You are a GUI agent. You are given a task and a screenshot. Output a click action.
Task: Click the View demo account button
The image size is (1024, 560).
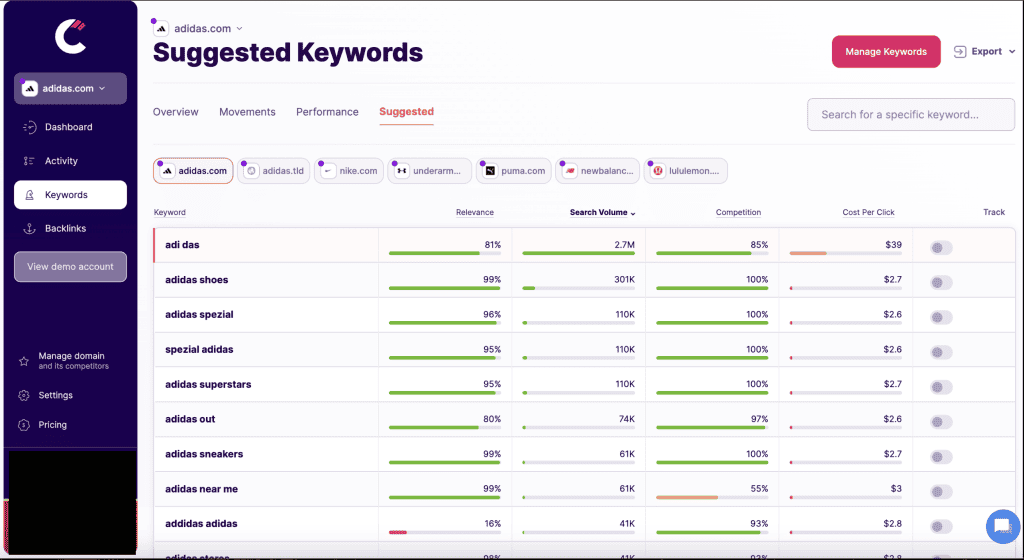pyautogui.click(x=71, y=266)
